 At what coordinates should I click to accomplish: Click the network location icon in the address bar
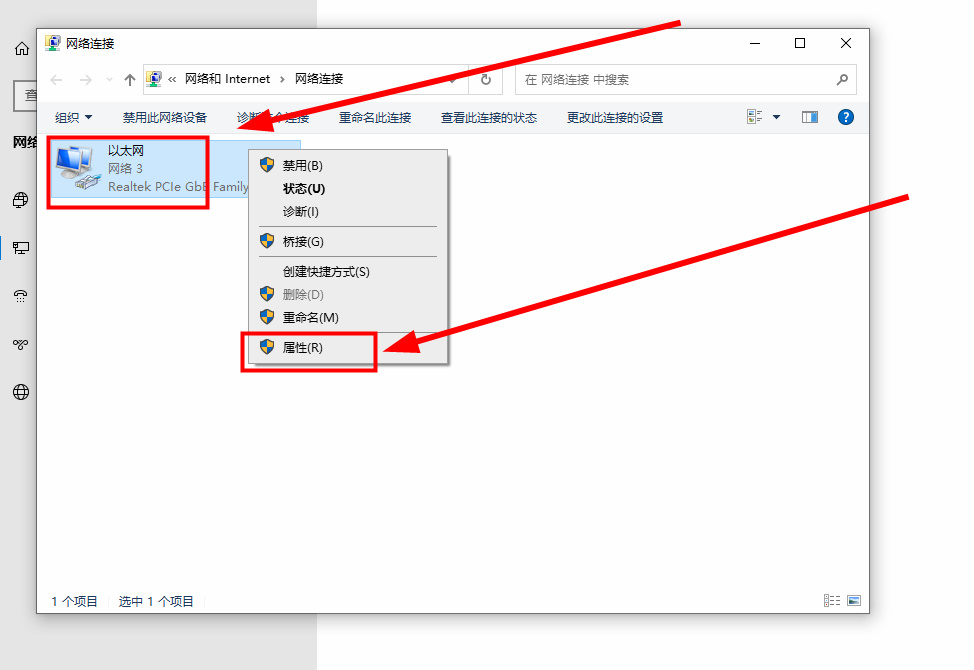click(154, 79)
